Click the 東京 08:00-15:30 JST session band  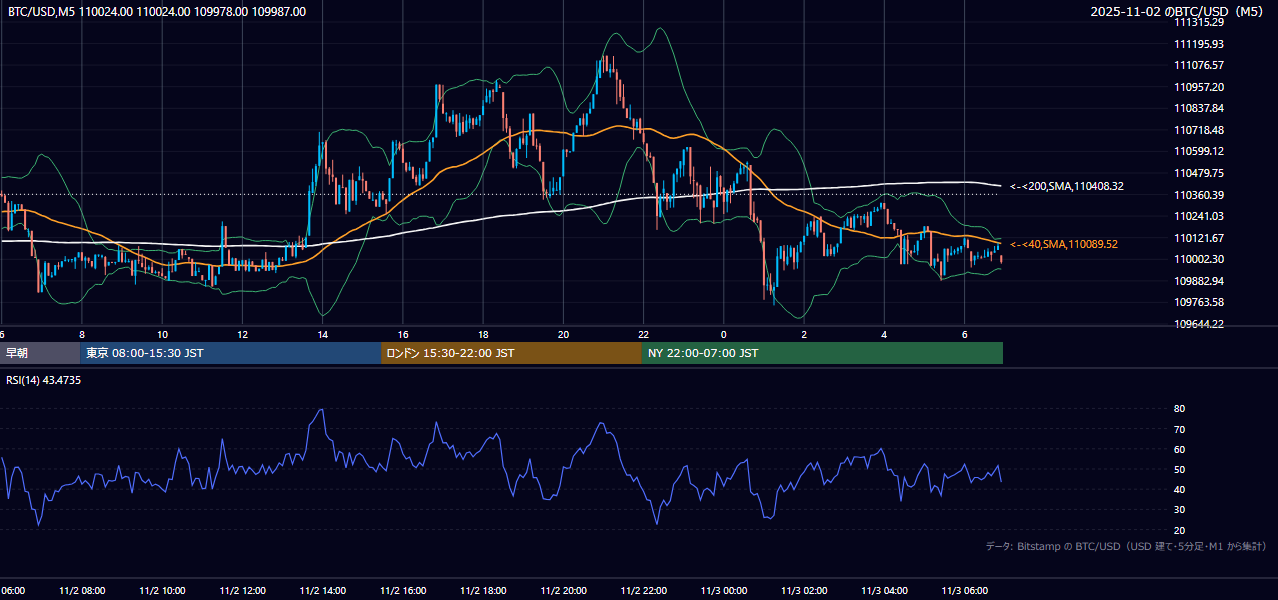click(x=230, y=353)
